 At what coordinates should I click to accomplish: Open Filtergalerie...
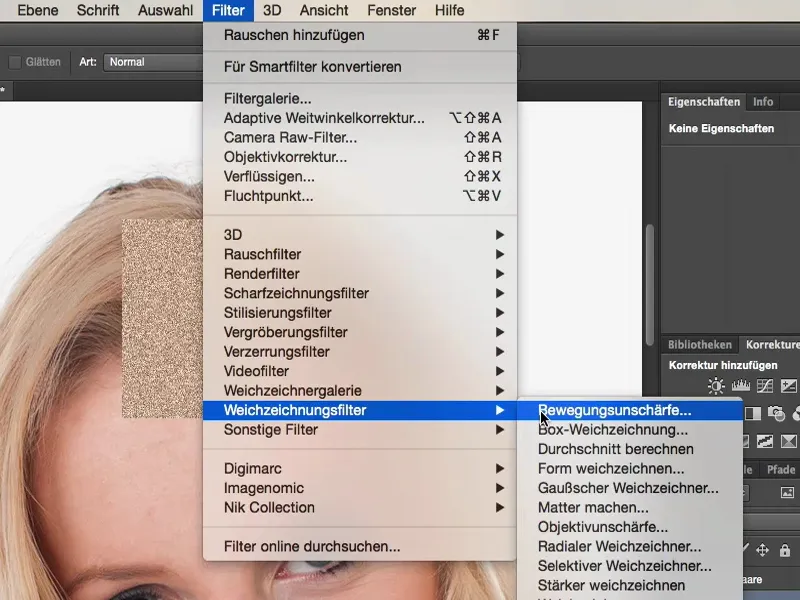click(360, 98)
